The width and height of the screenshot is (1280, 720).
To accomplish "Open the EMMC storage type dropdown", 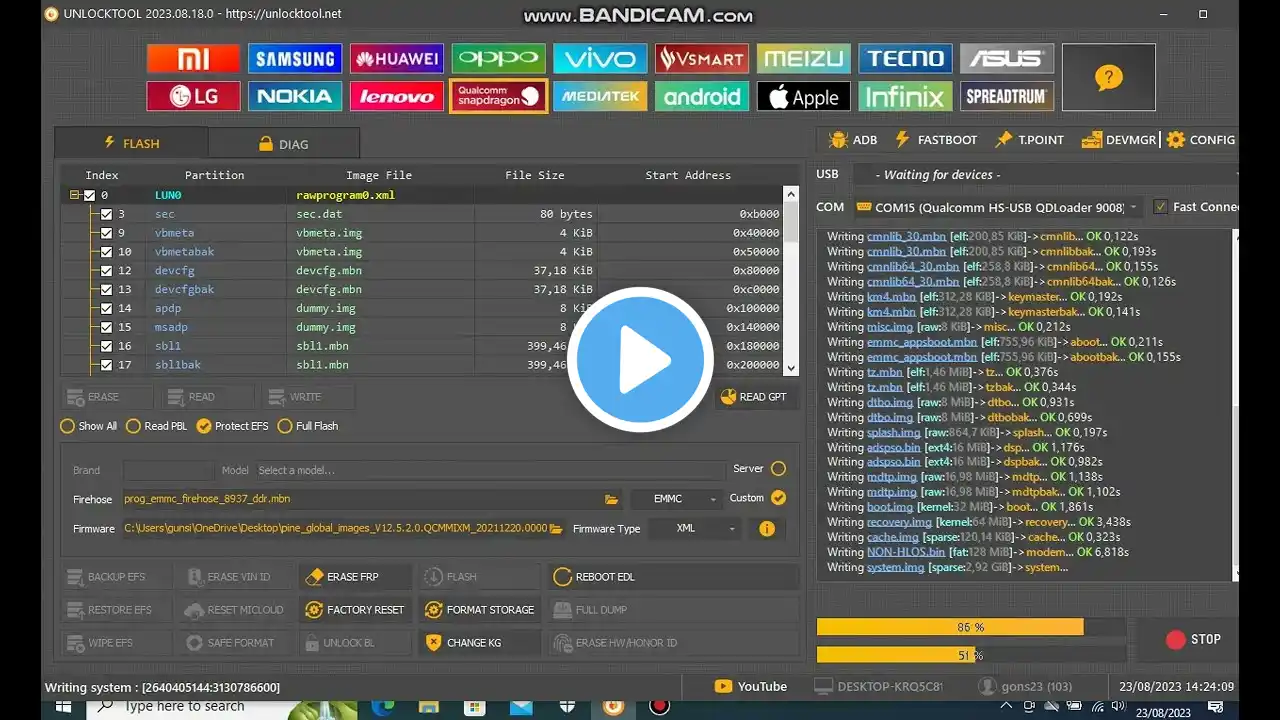I will pos(676,499).
